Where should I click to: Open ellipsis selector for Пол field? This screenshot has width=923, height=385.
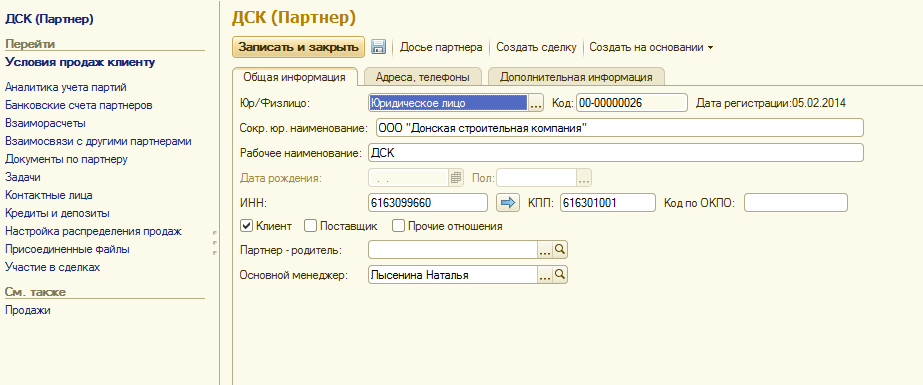[584, 177]
